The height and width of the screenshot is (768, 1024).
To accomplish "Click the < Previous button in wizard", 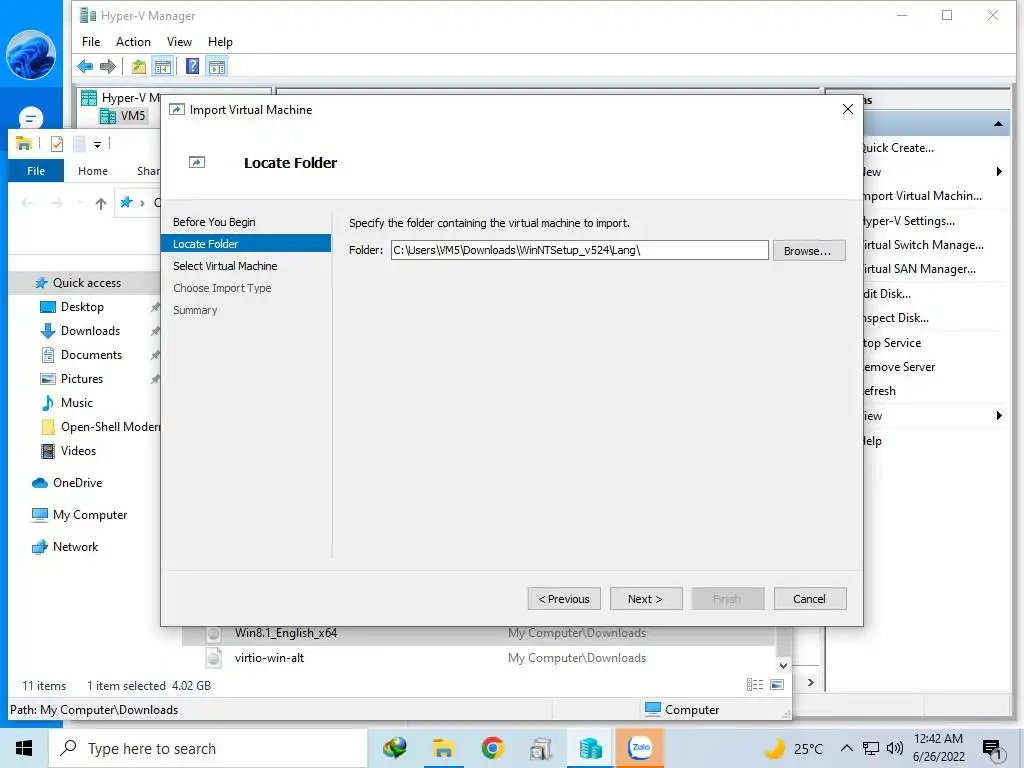I will [x=564, y=599].
